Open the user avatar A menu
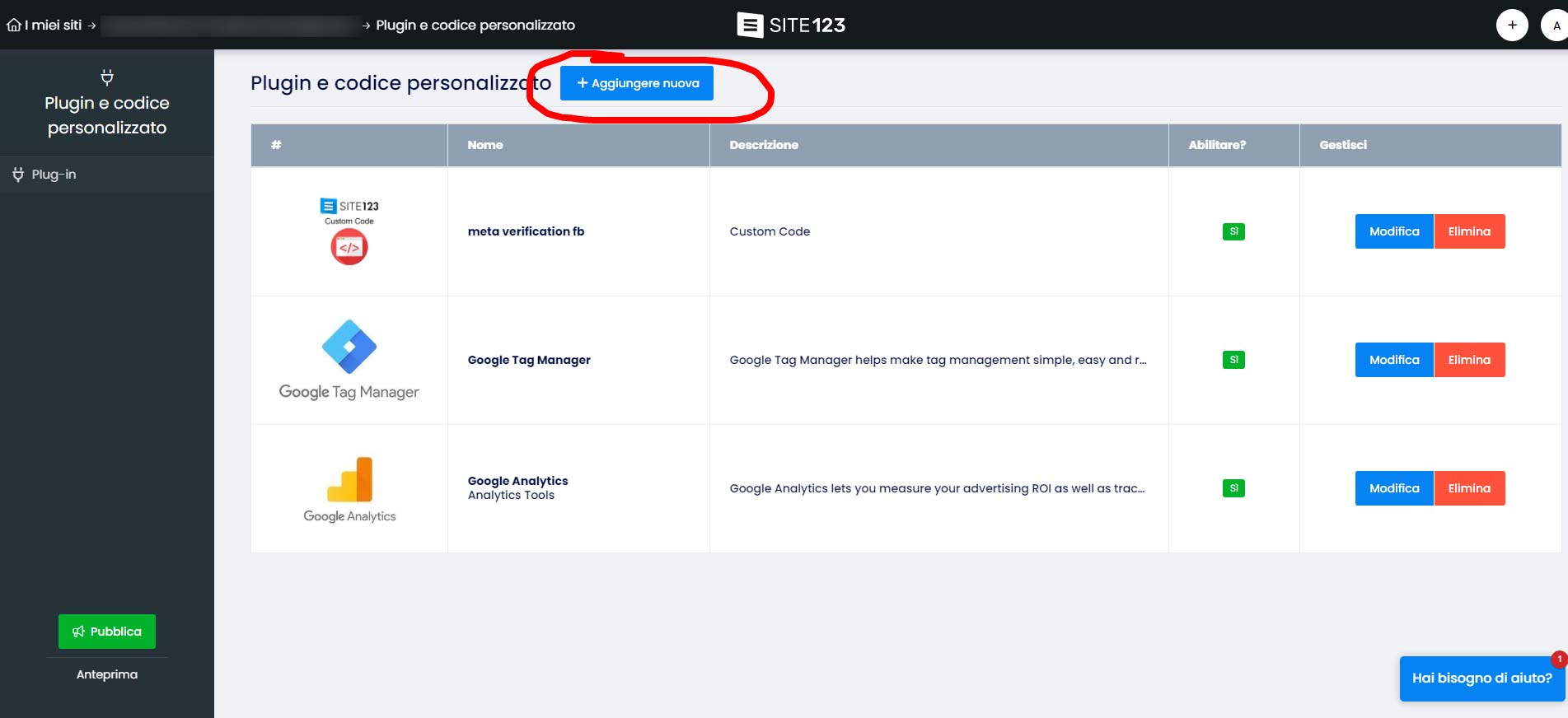1568x718 pixels. [x=1555, y=26]
